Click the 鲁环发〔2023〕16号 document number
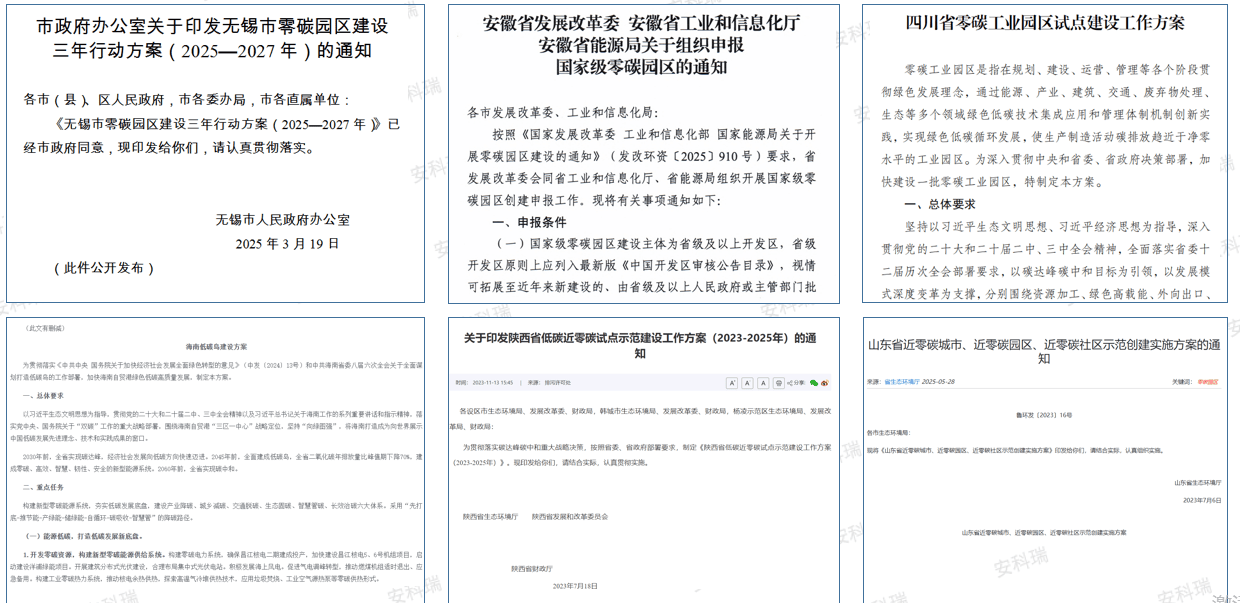The image size is (1240, 603). coord(1044,413)
